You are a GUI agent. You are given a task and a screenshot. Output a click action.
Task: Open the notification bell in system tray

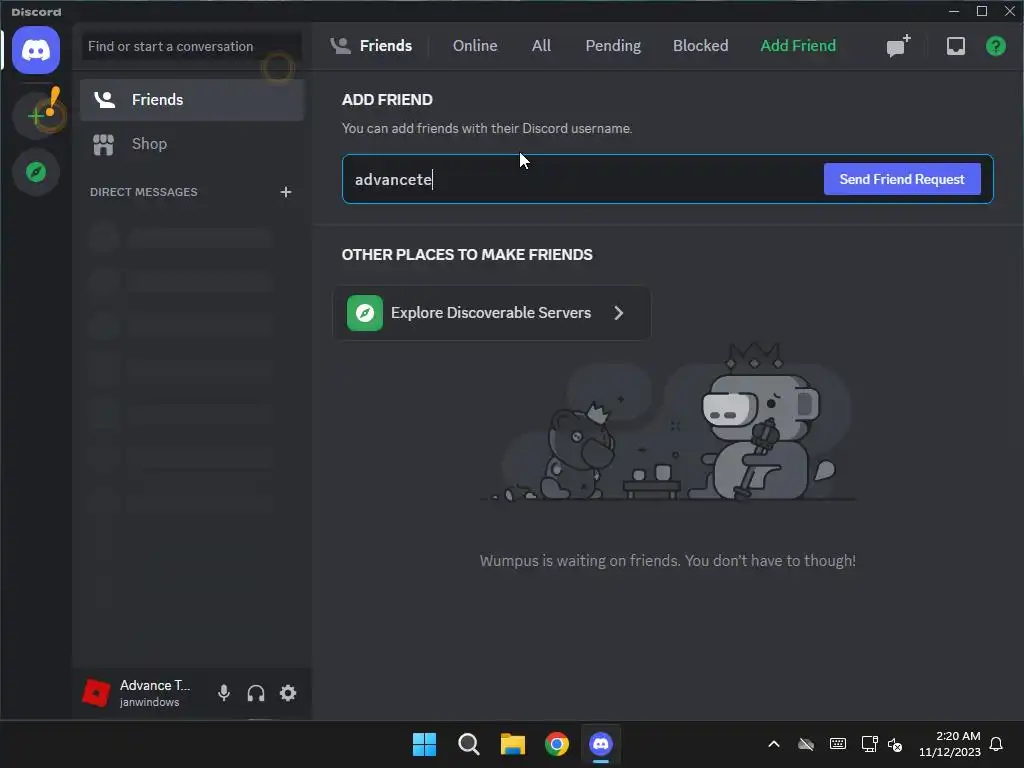[996, 744]
